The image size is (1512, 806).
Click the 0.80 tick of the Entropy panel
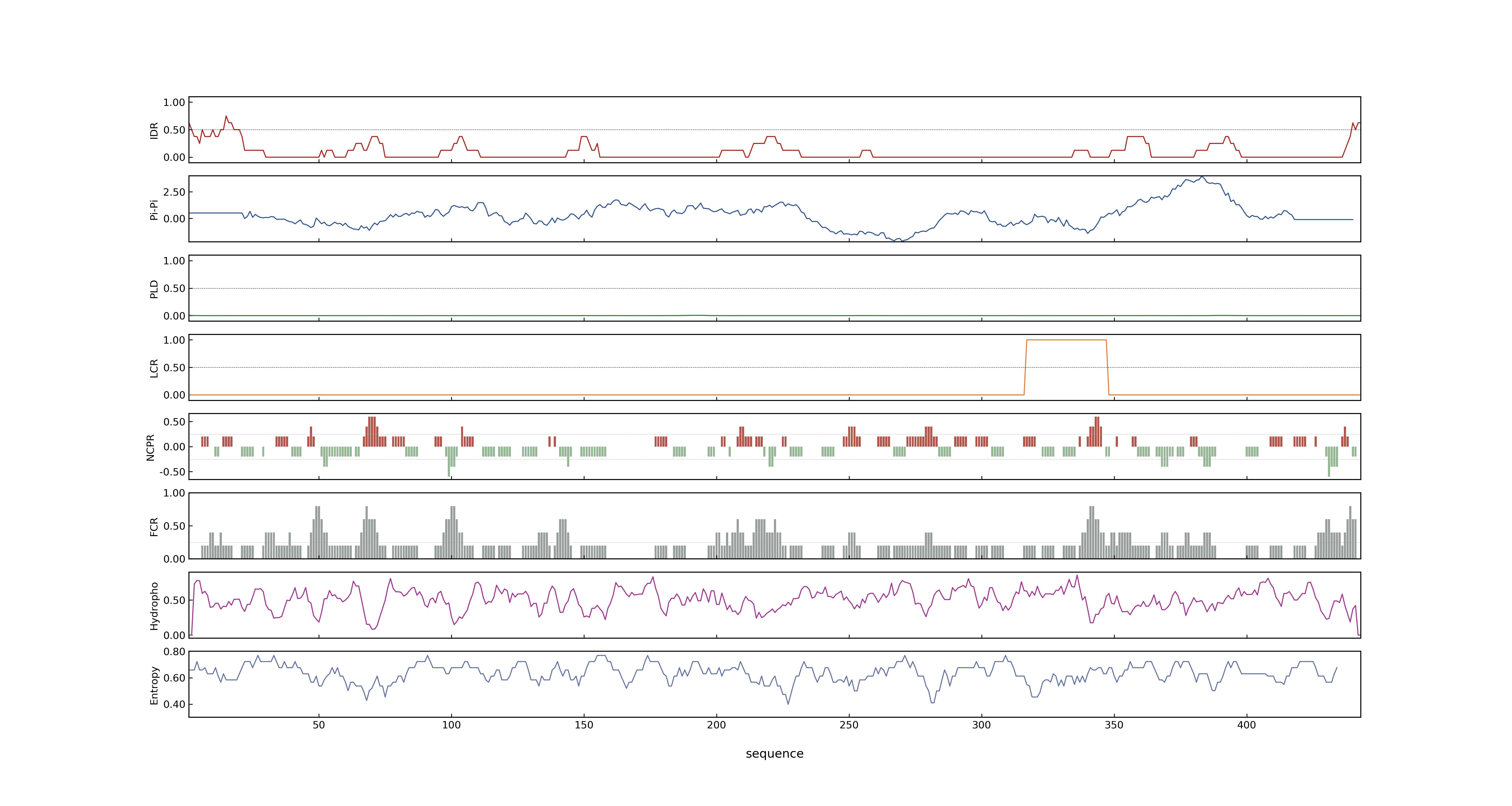pos(174,652)
